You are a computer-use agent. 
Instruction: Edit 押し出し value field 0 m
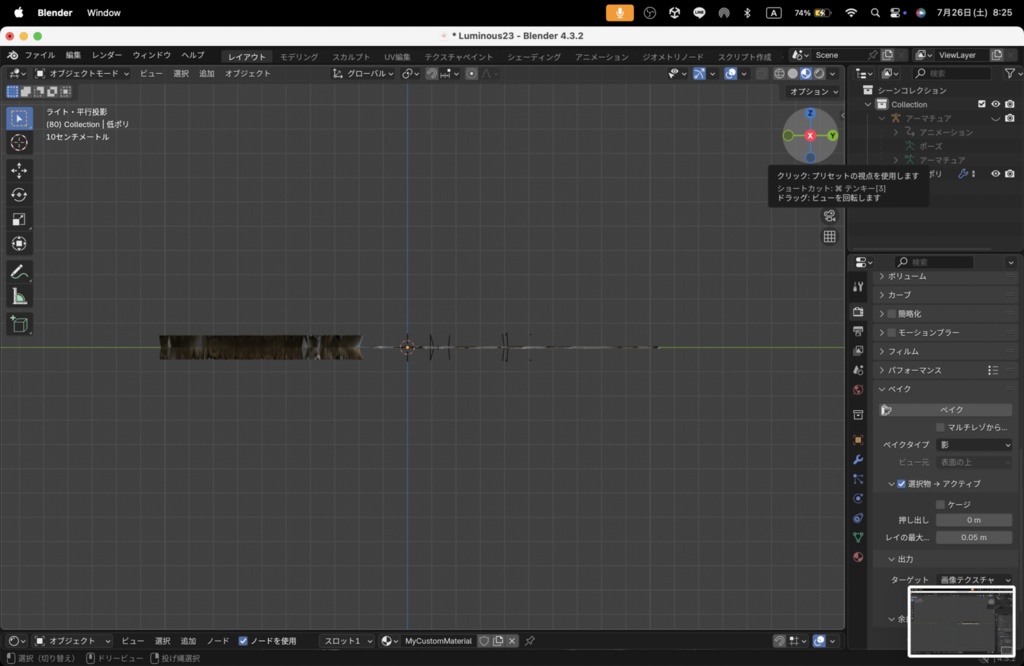[x=974, y=520]
